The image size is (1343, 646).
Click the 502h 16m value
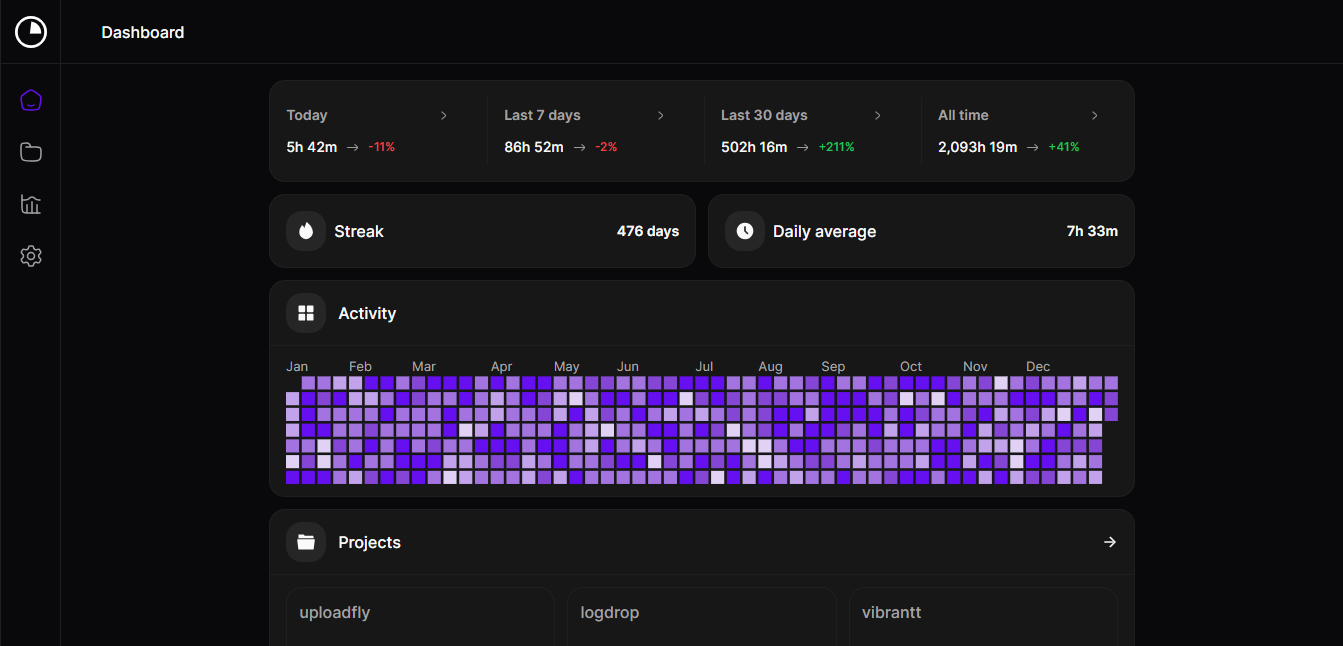point(754,147)
